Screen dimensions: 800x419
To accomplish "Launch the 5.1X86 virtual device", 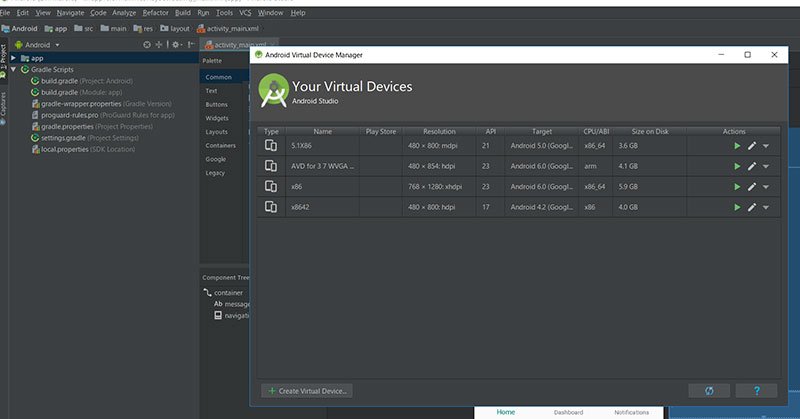I will click(x=737, y=145).
